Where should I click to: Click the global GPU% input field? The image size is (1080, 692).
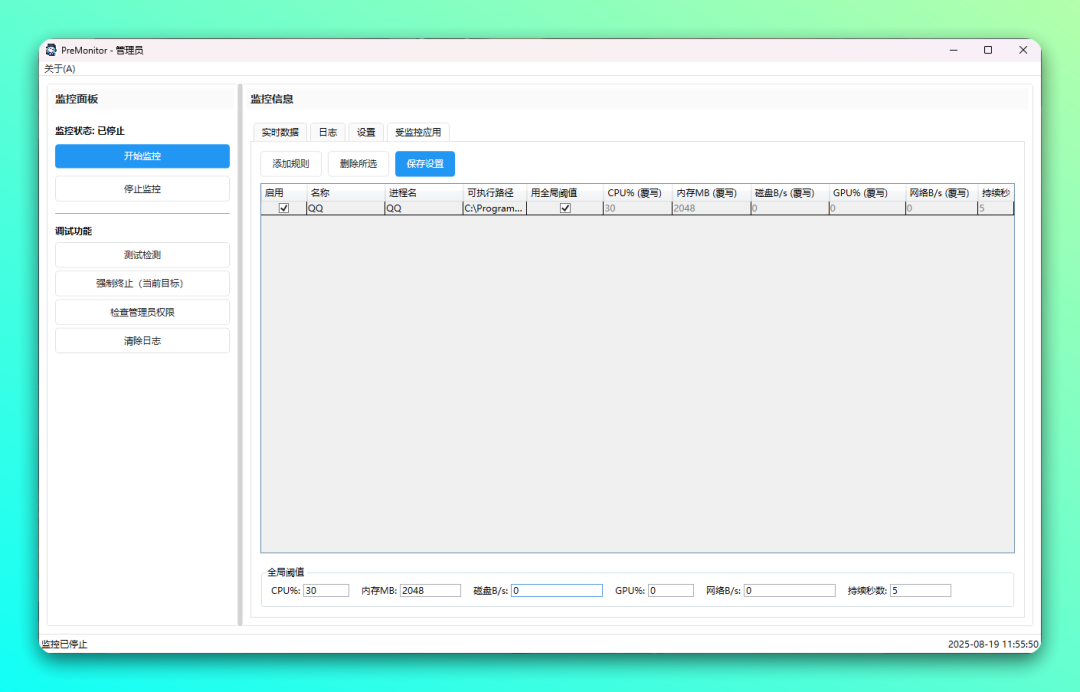click(671, 591)
